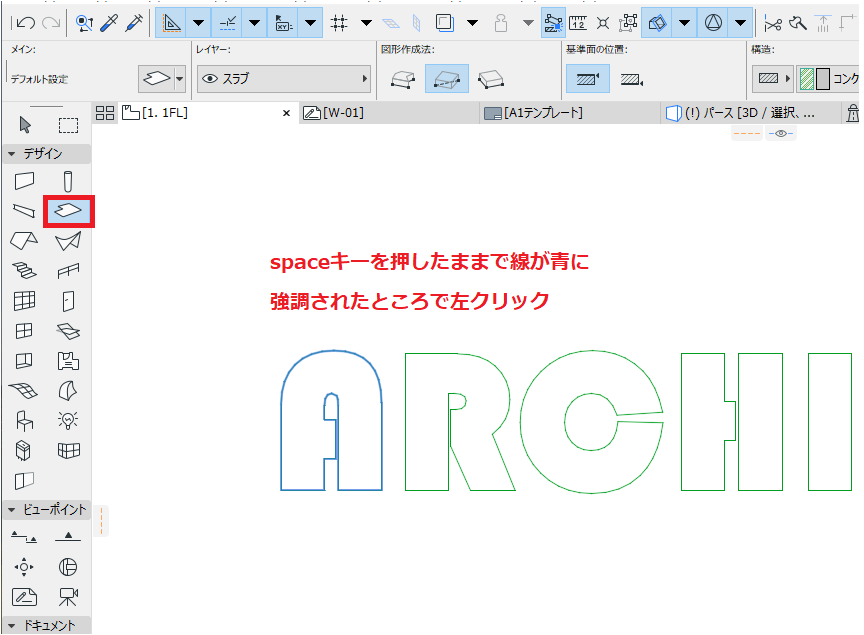Open dropdown next to snap guides icon
Screen dimensions: 864x635
click(x=255, y=23)
